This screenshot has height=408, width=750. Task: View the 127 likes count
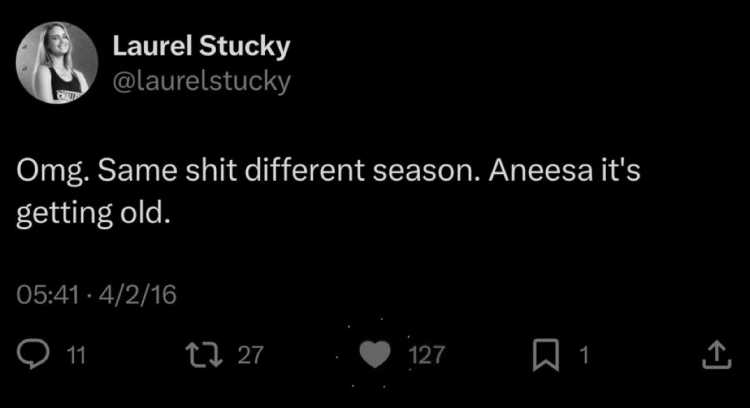click(427, 355)
